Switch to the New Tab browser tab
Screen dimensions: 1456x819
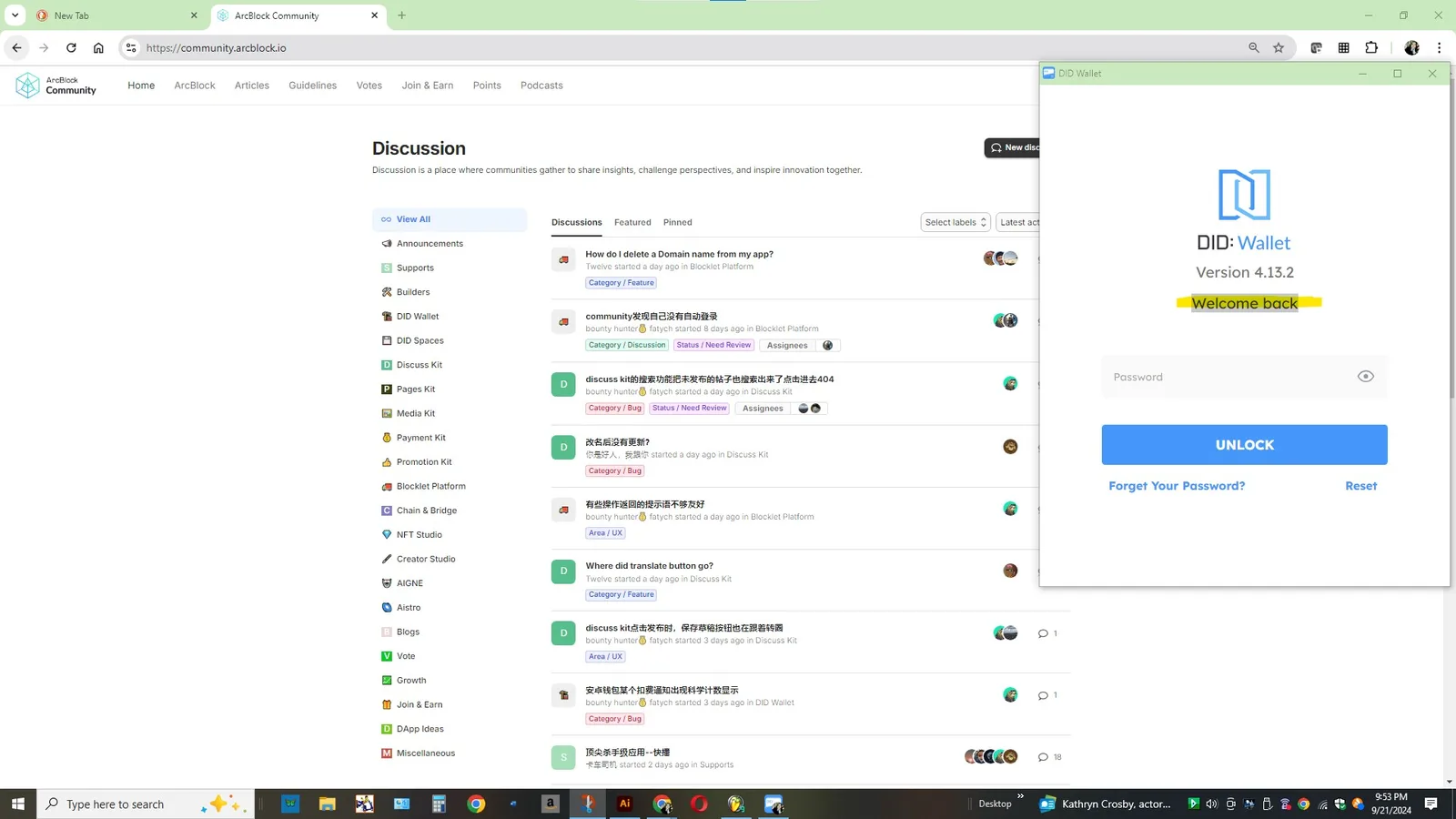[x=116, y=15]
